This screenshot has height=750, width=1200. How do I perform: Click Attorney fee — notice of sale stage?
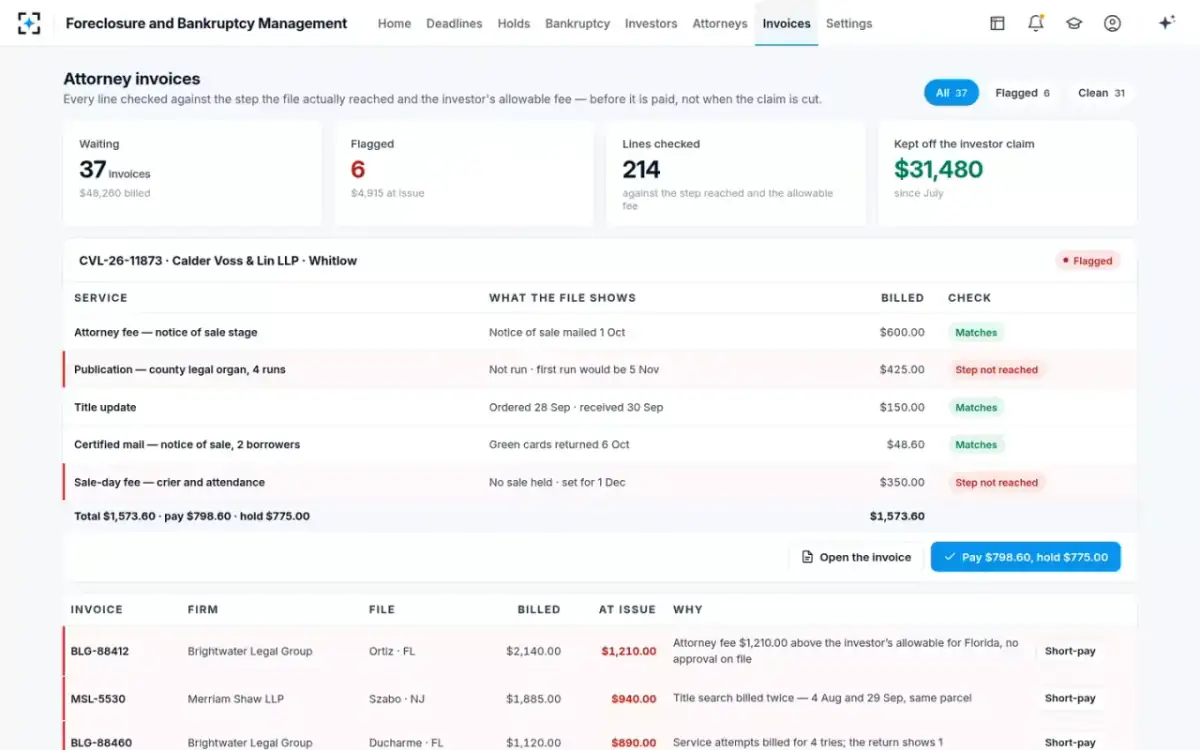pos(166,332)
